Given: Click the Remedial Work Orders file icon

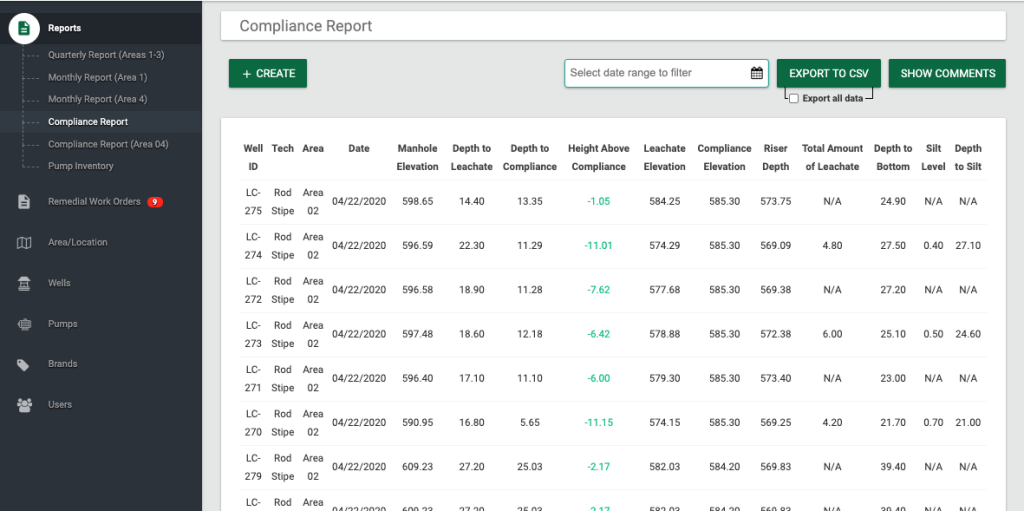Looking at the screenshot, I should 24,202.
